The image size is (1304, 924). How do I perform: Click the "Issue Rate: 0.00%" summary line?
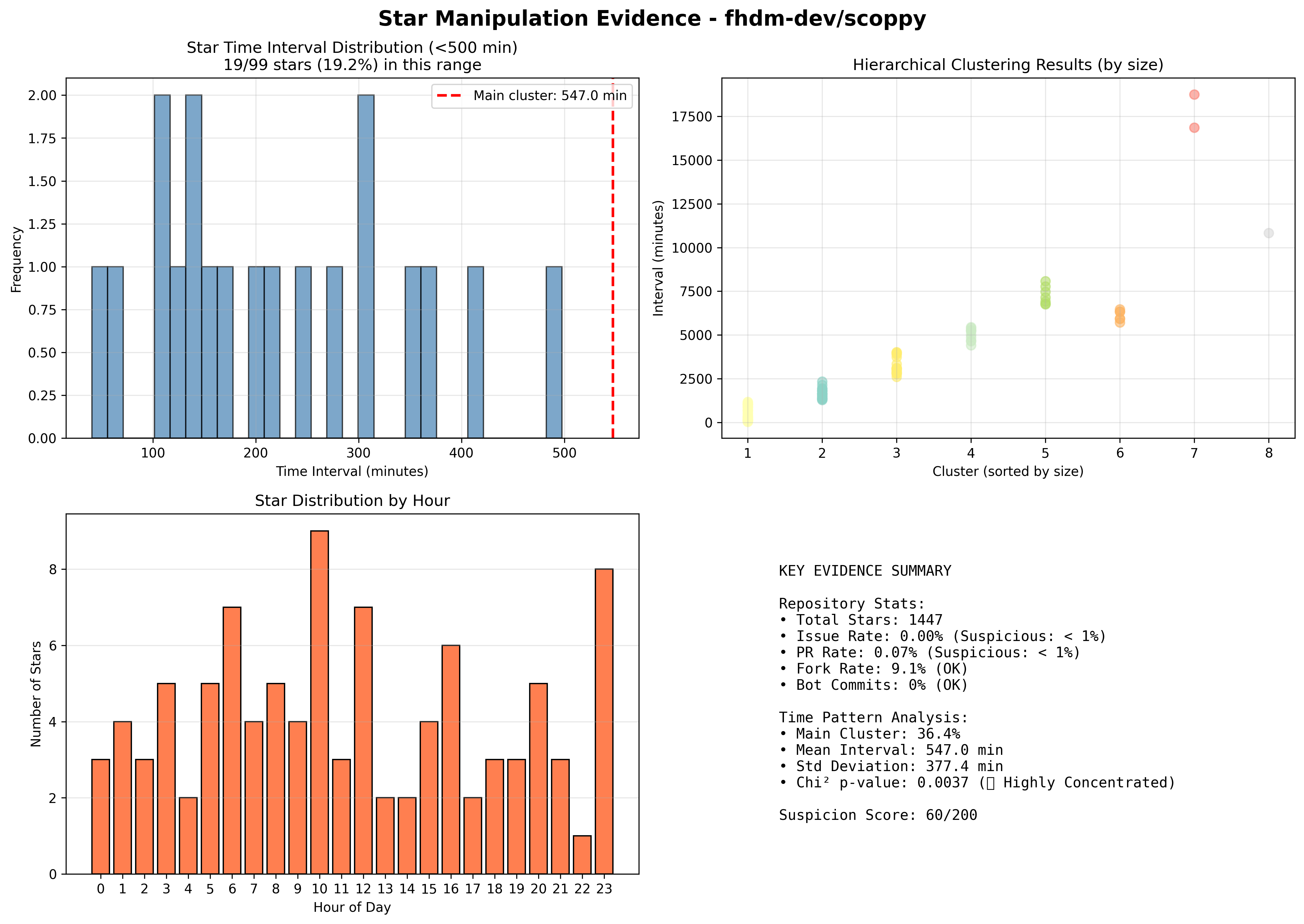pos(943,636)
